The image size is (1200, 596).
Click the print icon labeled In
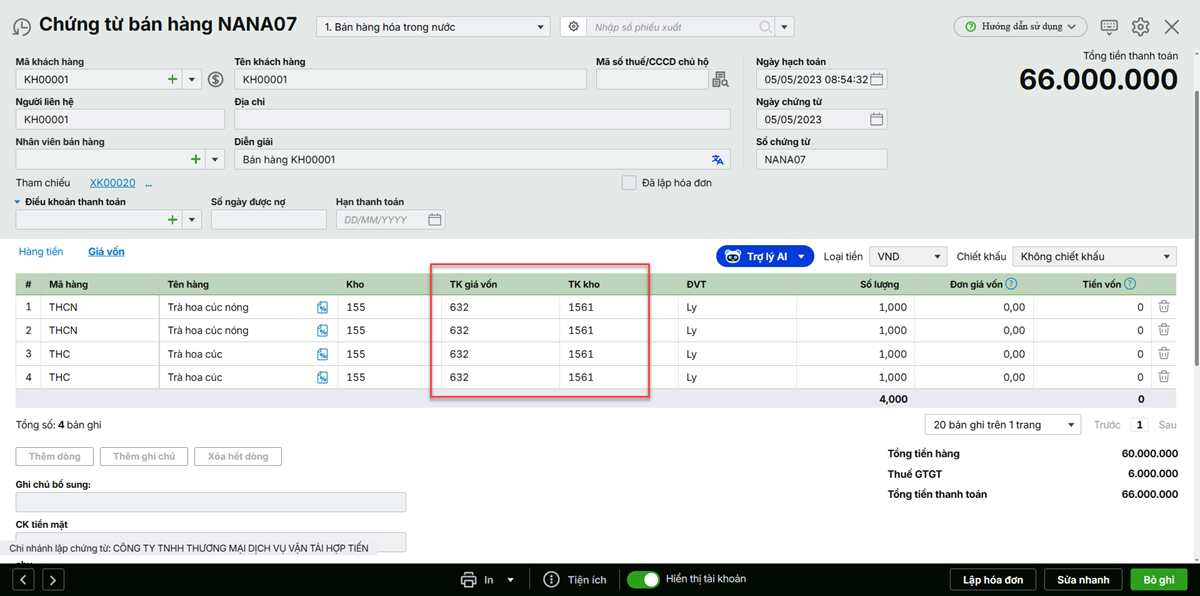(469, 580)
